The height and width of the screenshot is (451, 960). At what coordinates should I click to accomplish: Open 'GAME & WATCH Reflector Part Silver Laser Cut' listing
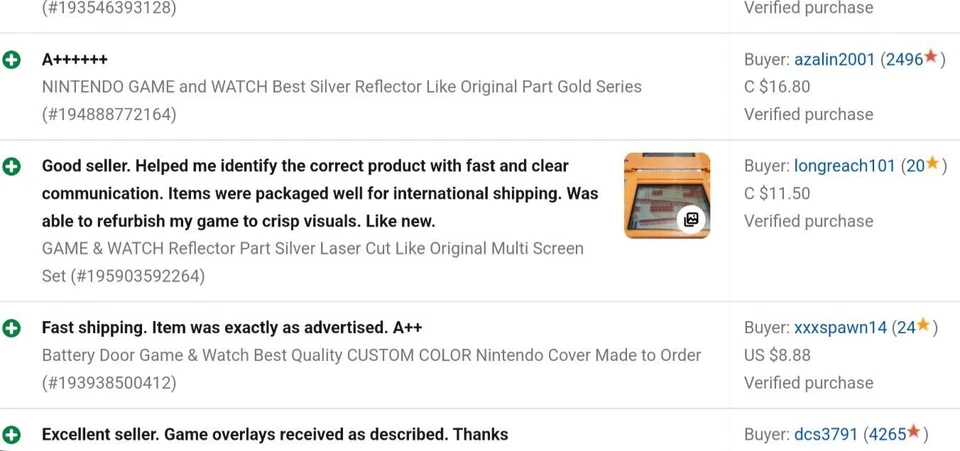(x=312, y=247)
